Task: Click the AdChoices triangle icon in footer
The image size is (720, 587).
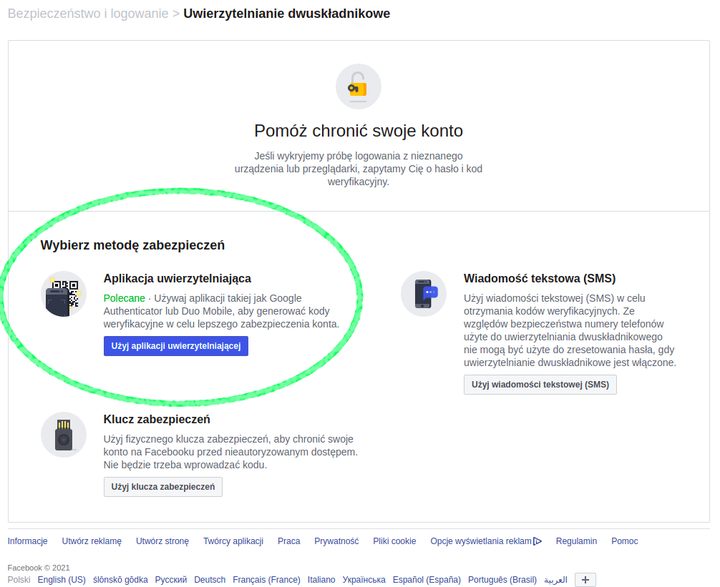Action: (x=538, y=541)
